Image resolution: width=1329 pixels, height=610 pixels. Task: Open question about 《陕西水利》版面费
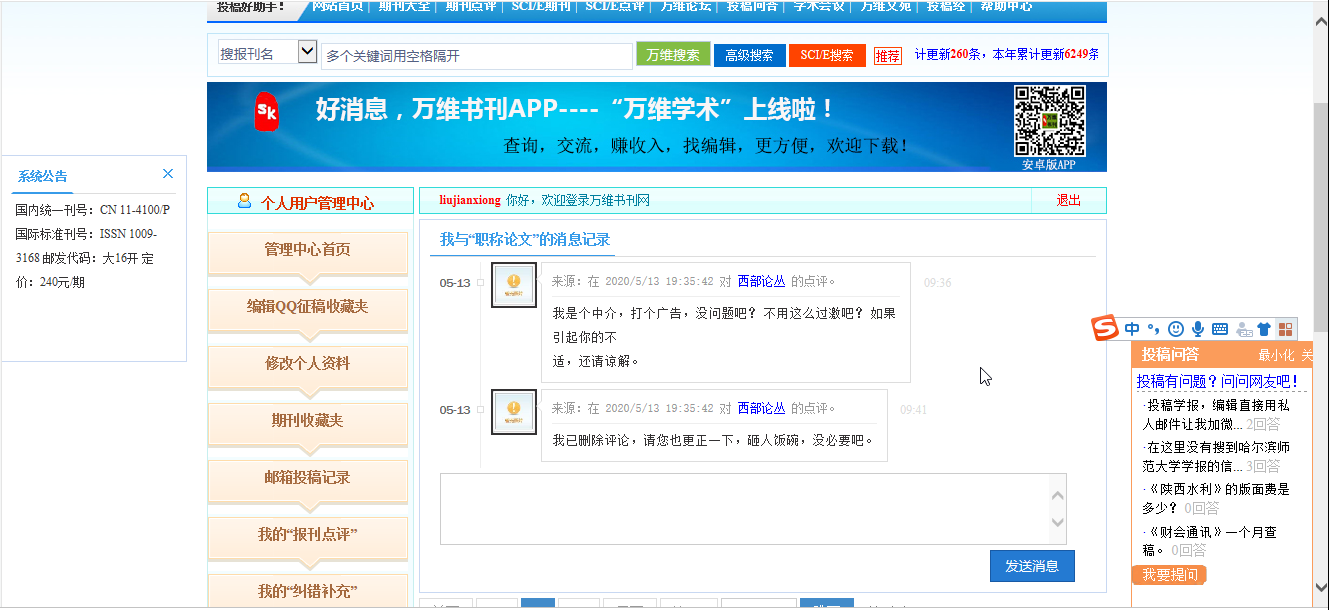click(1217, 499)
